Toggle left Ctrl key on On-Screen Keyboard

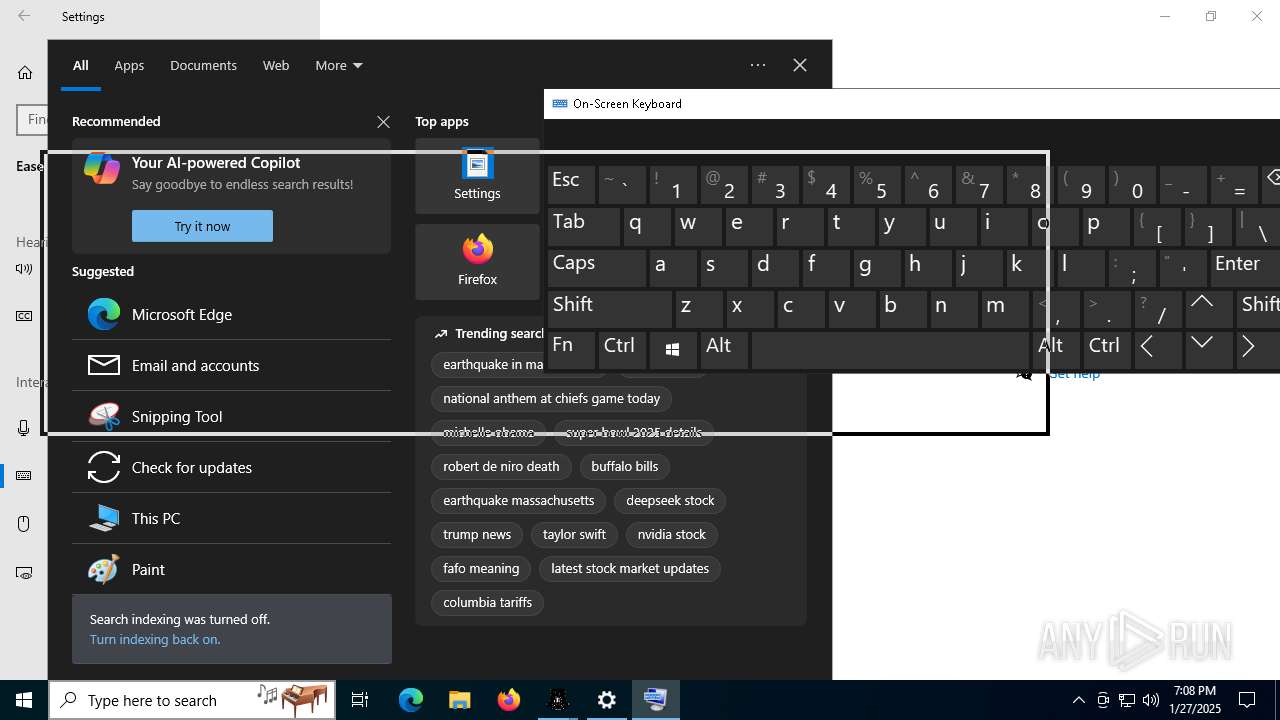point(622,350)
